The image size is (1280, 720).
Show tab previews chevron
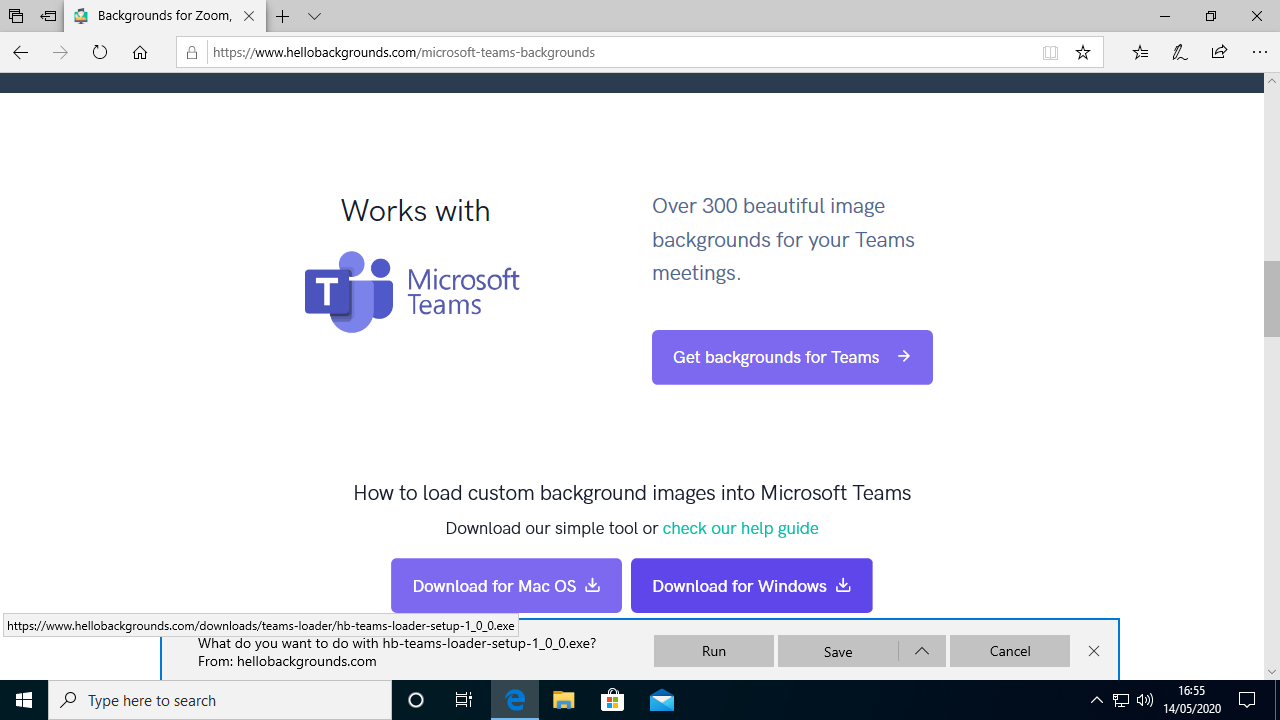[x=314, y=16]
